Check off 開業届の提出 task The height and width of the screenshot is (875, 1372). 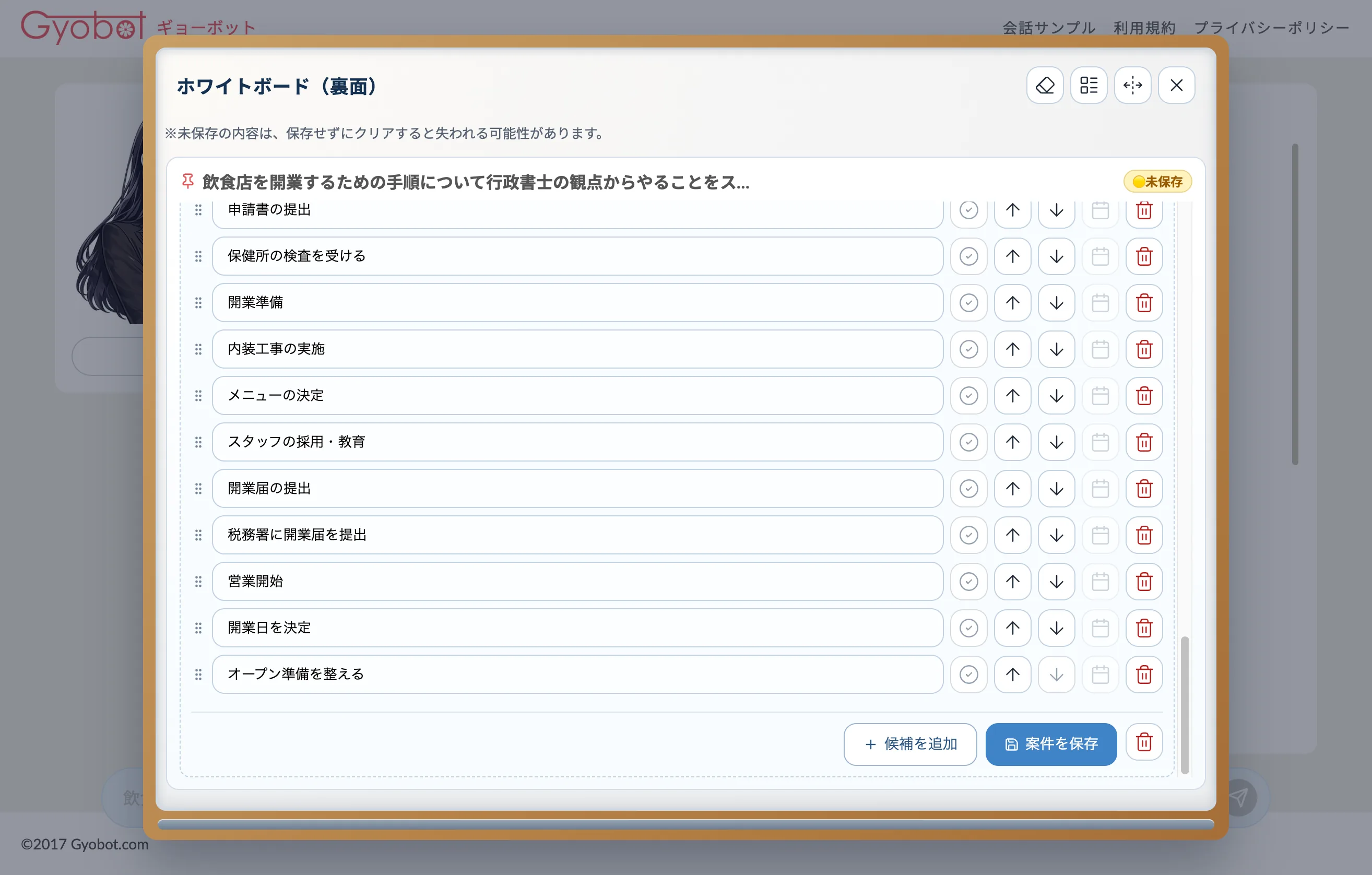tap(968, 488)
